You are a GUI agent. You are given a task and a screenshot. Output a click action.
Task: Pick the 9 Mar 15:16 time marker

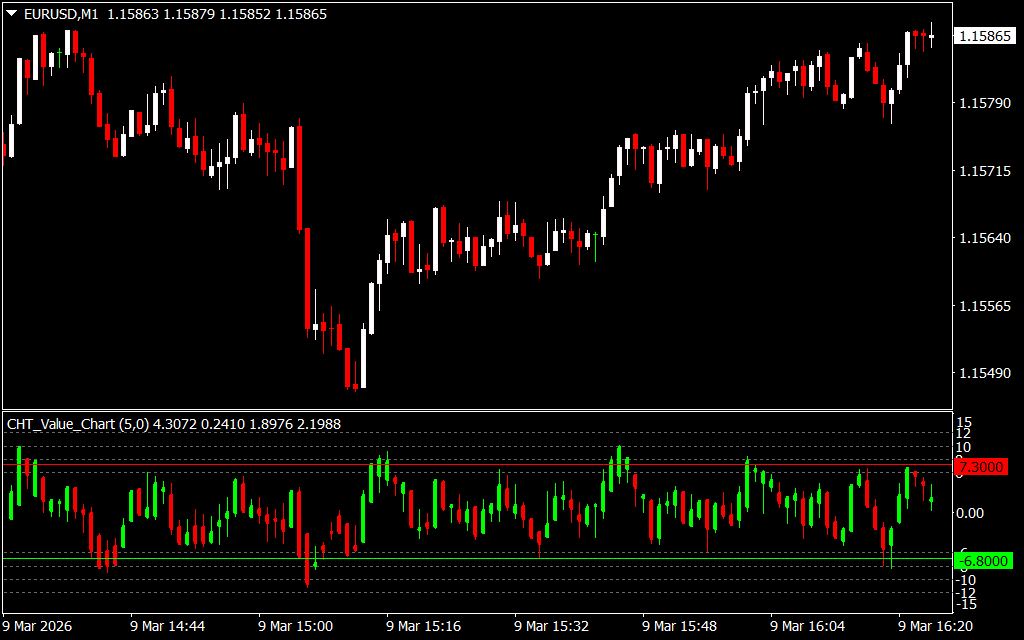[424, 626]
